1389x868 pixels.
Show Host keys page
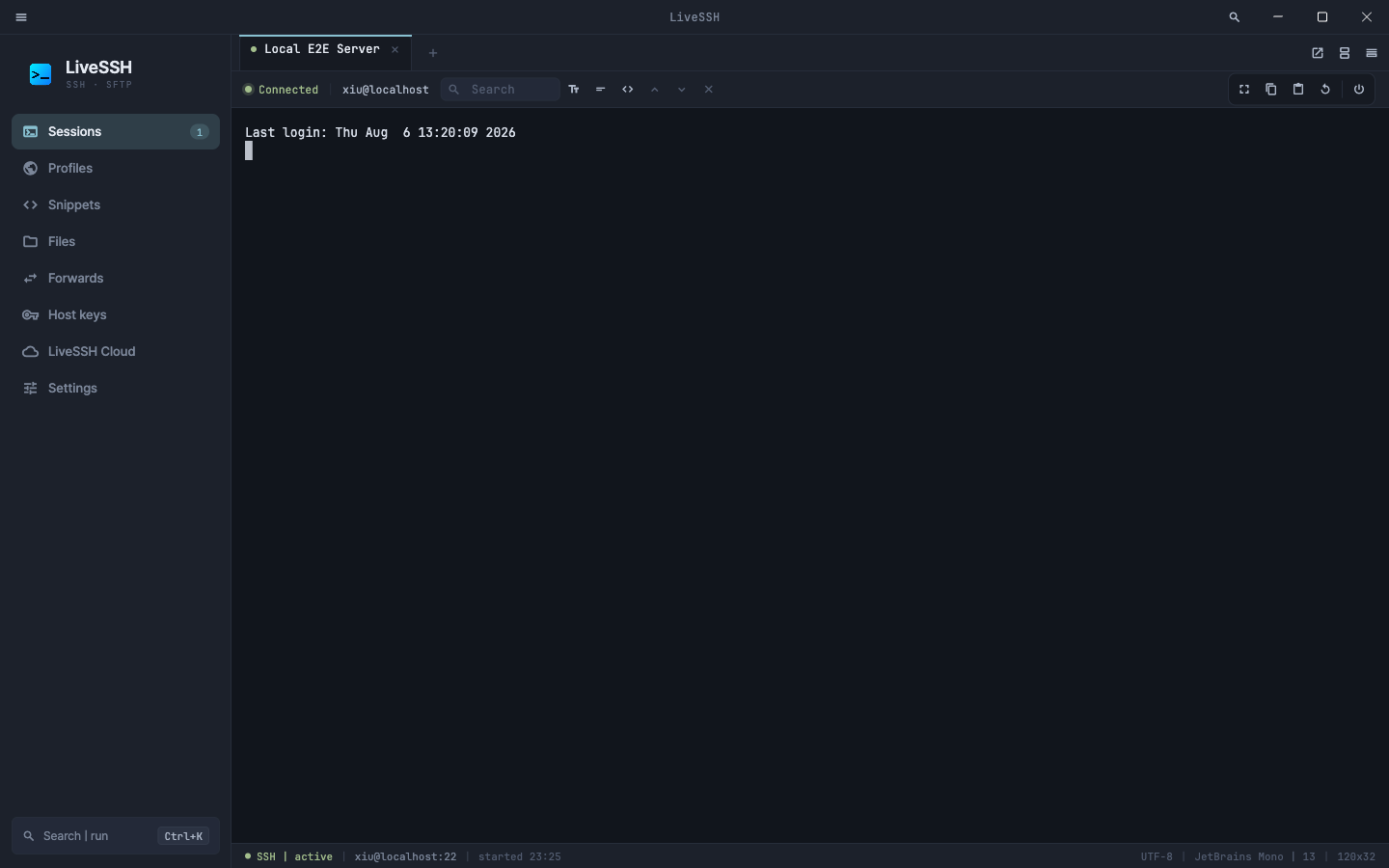tap(116, 315)
